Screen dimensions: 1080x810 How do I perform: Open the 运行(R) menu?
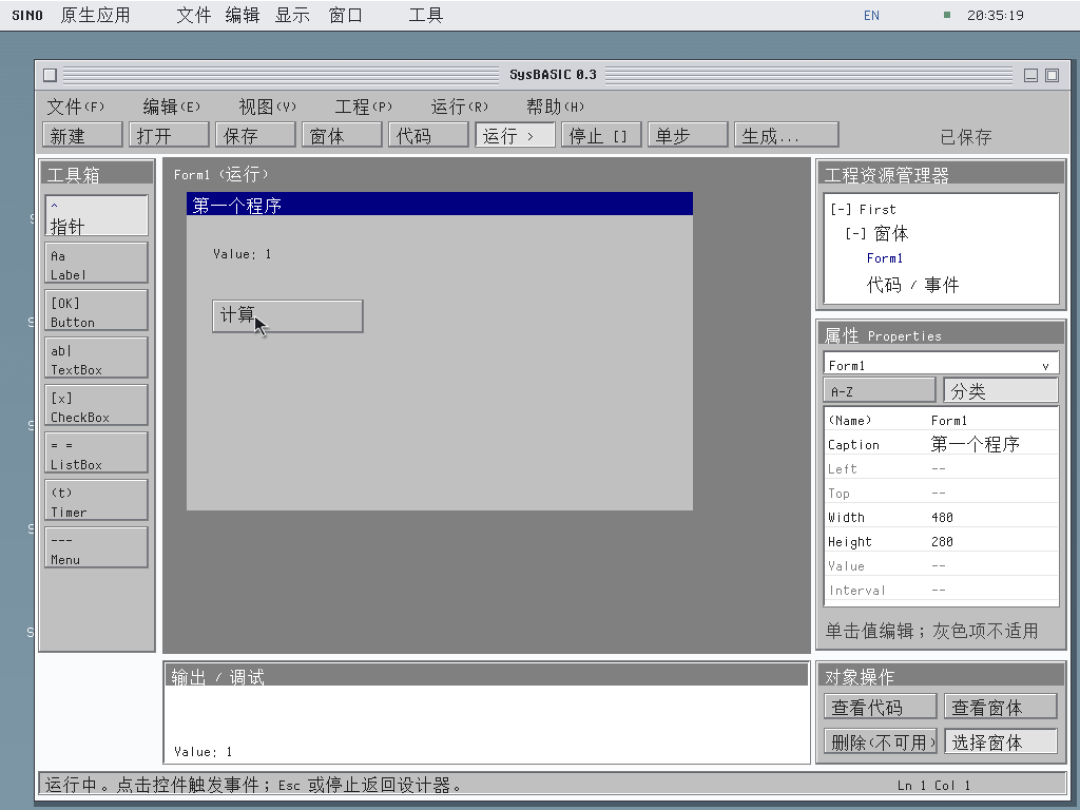click(x=459, y=107)
